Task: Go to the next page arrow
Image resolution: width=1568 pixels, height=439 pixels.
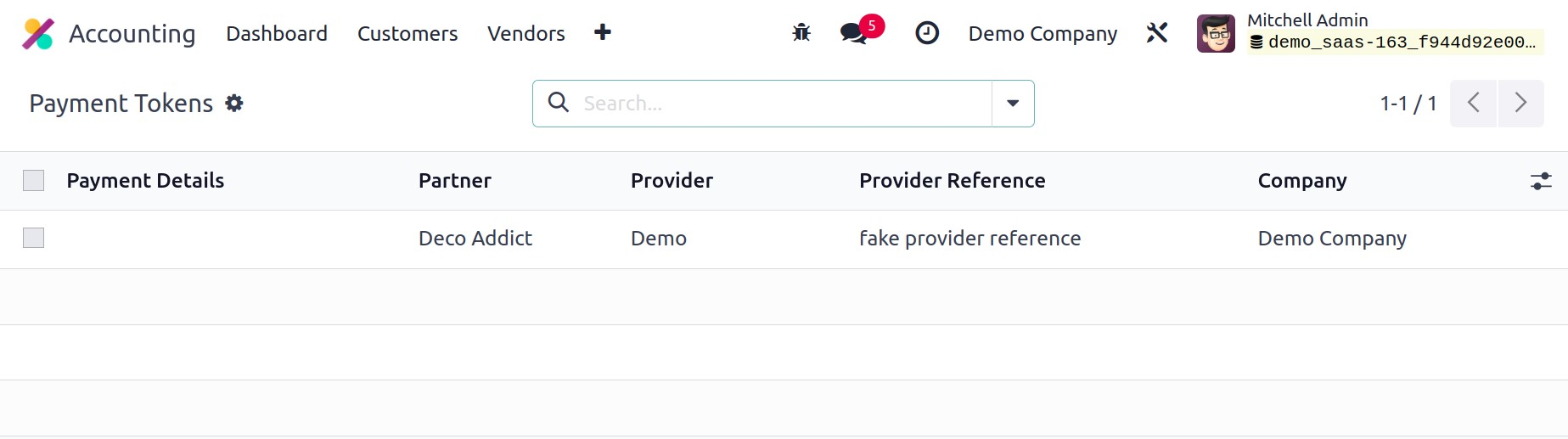Action: click(1520, 104)
